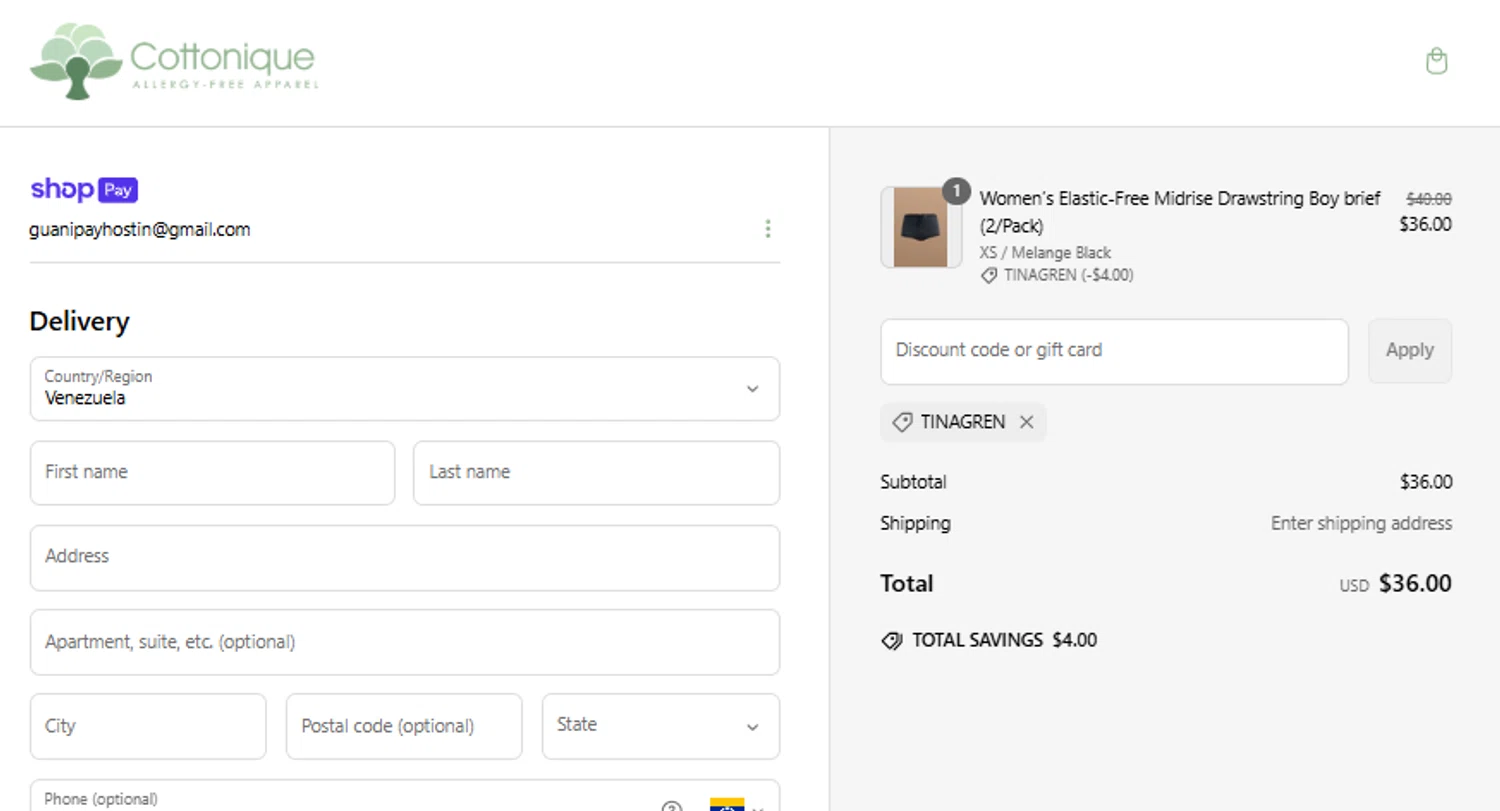Click the Subtotal label
This screenshot has width=1500, height=811.
913,482
